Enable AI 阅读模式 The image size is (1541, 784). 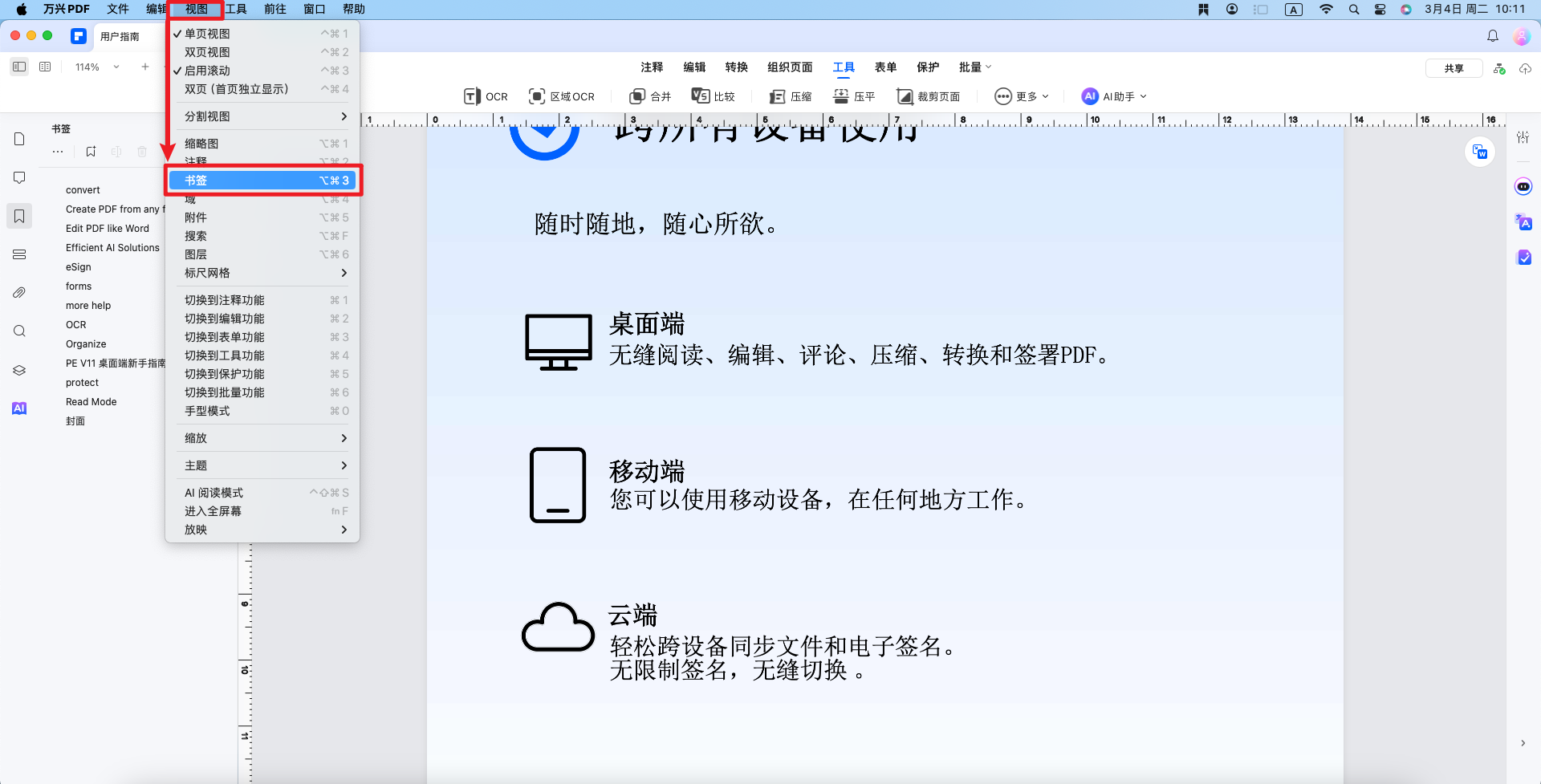pos(262,493)
